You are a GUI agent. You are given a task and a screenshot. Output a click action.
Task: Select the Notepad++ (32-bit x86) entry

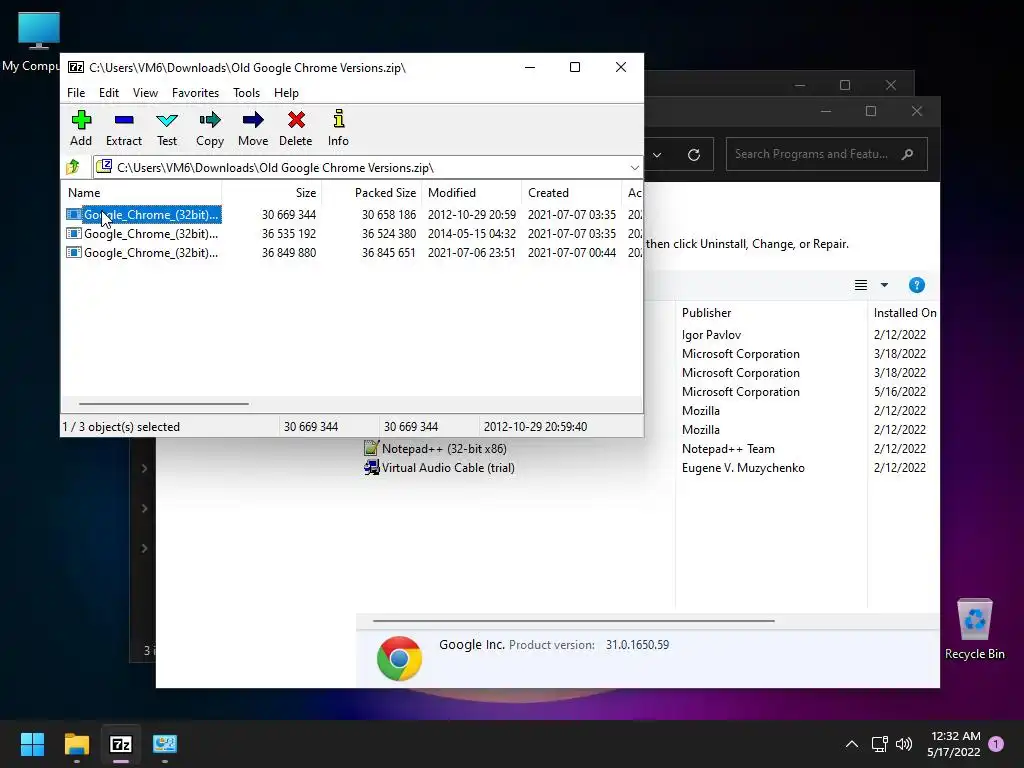444,449
